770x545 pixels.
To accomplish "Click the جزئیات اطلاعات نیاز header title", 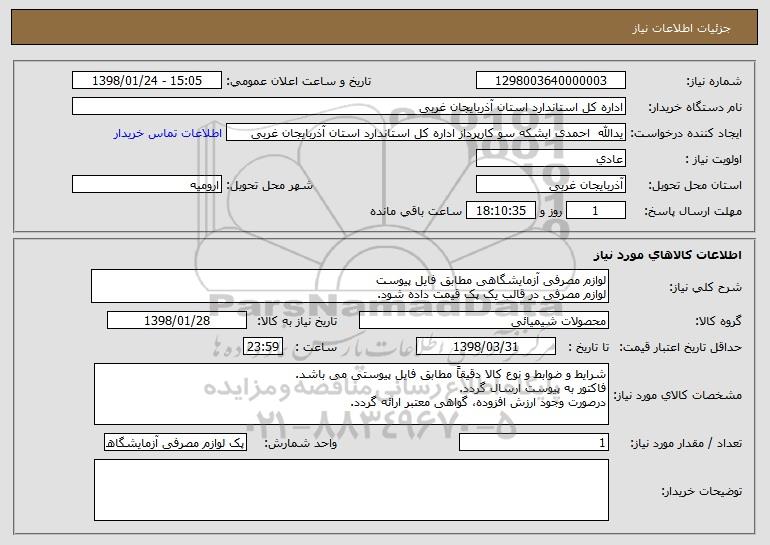I will [681, 28].
